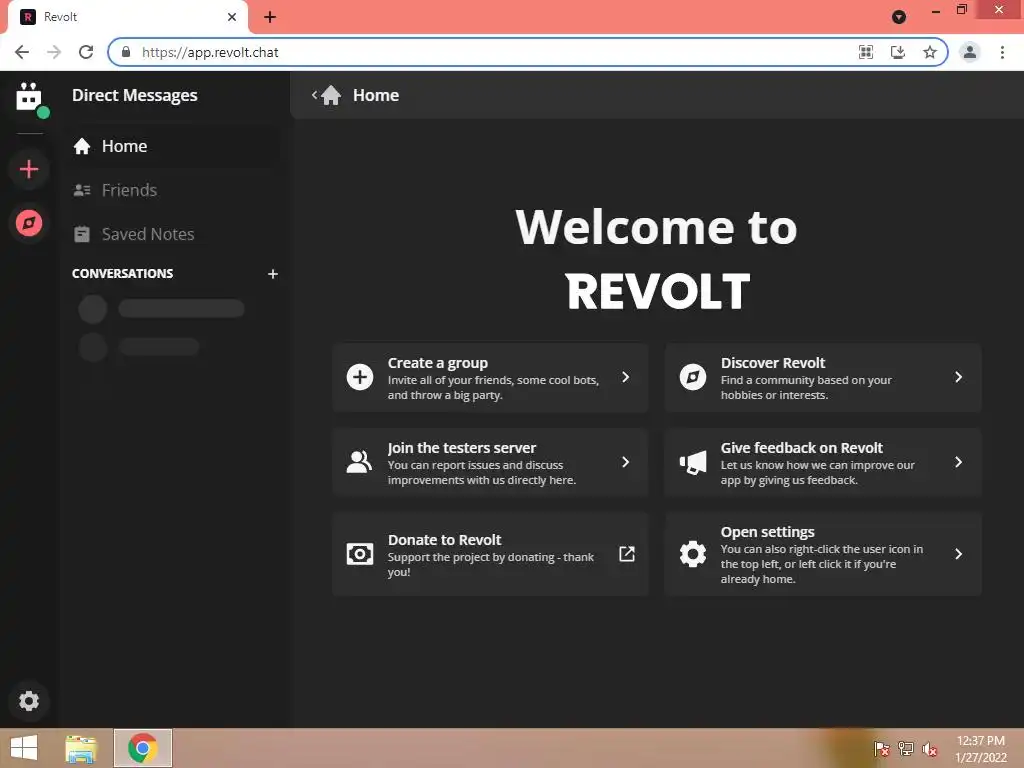
Task: Click chevron arrow on Join the testers server
Action: pos(626,462)
